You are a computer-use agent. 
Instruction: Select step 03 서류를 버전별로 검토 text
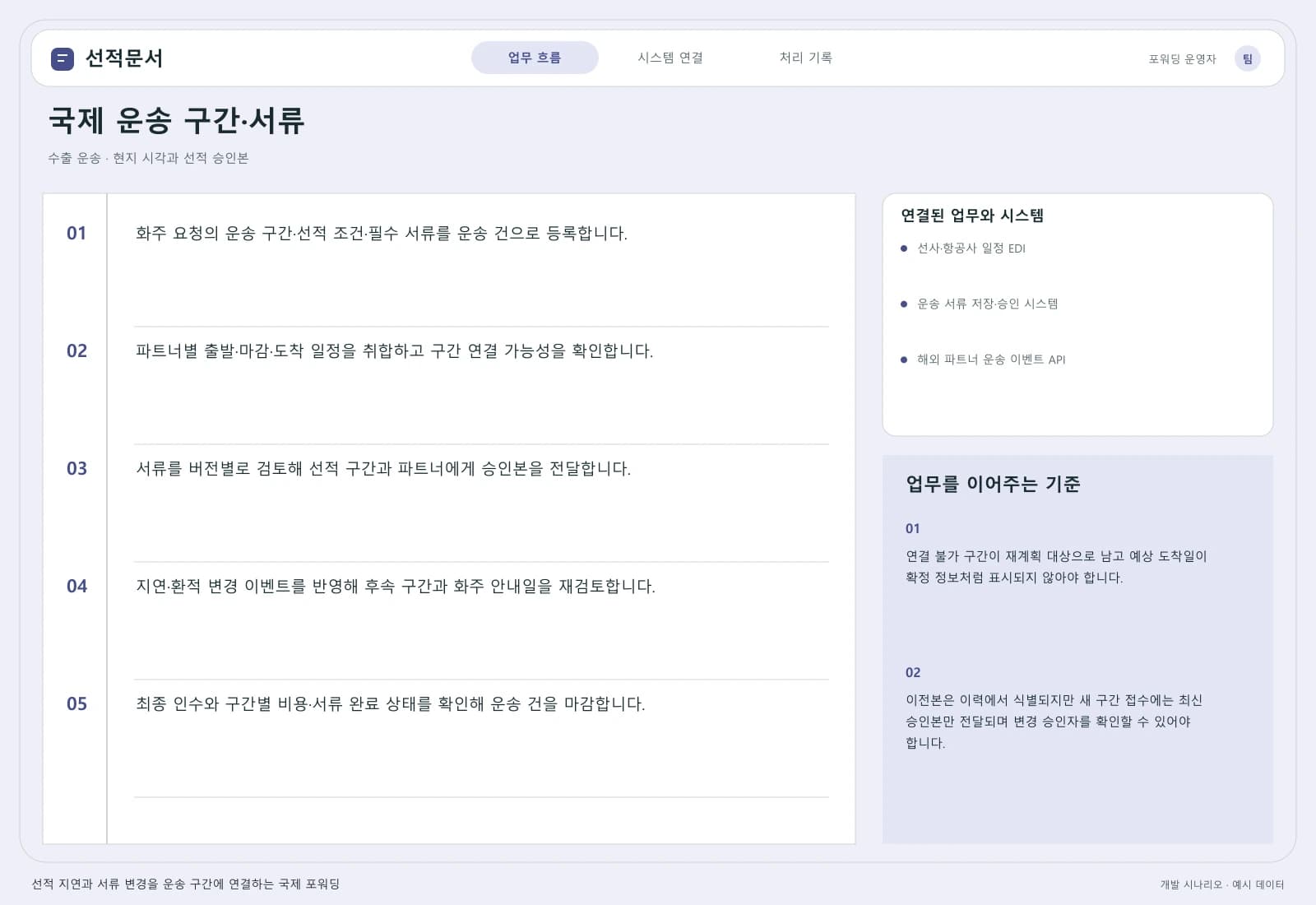(x=383, y=468)
